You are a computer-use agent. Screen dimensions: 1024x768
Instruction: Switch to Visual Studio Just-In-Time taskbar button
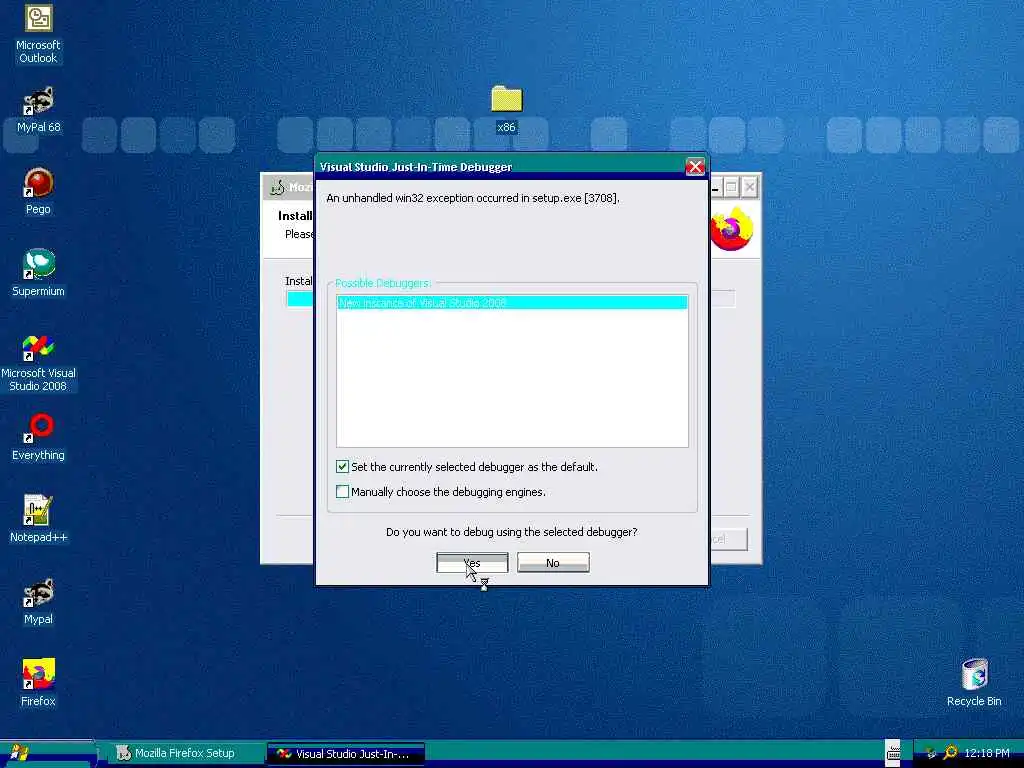pyautogui.click(x=346, y=754)
